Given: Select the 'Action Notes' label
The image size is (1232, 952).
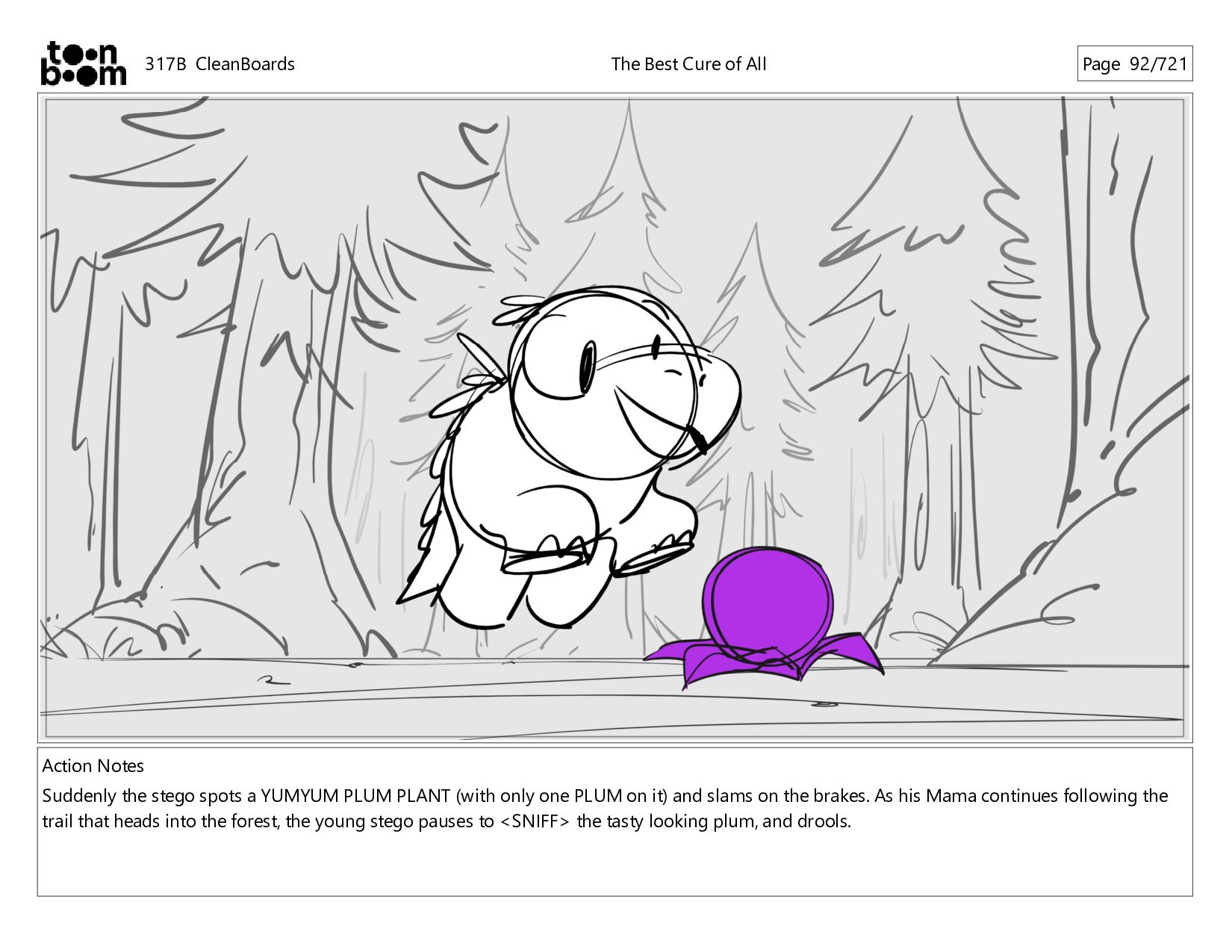Looking at the screenshot, I should pyautogui.click(x=93, y=766).
